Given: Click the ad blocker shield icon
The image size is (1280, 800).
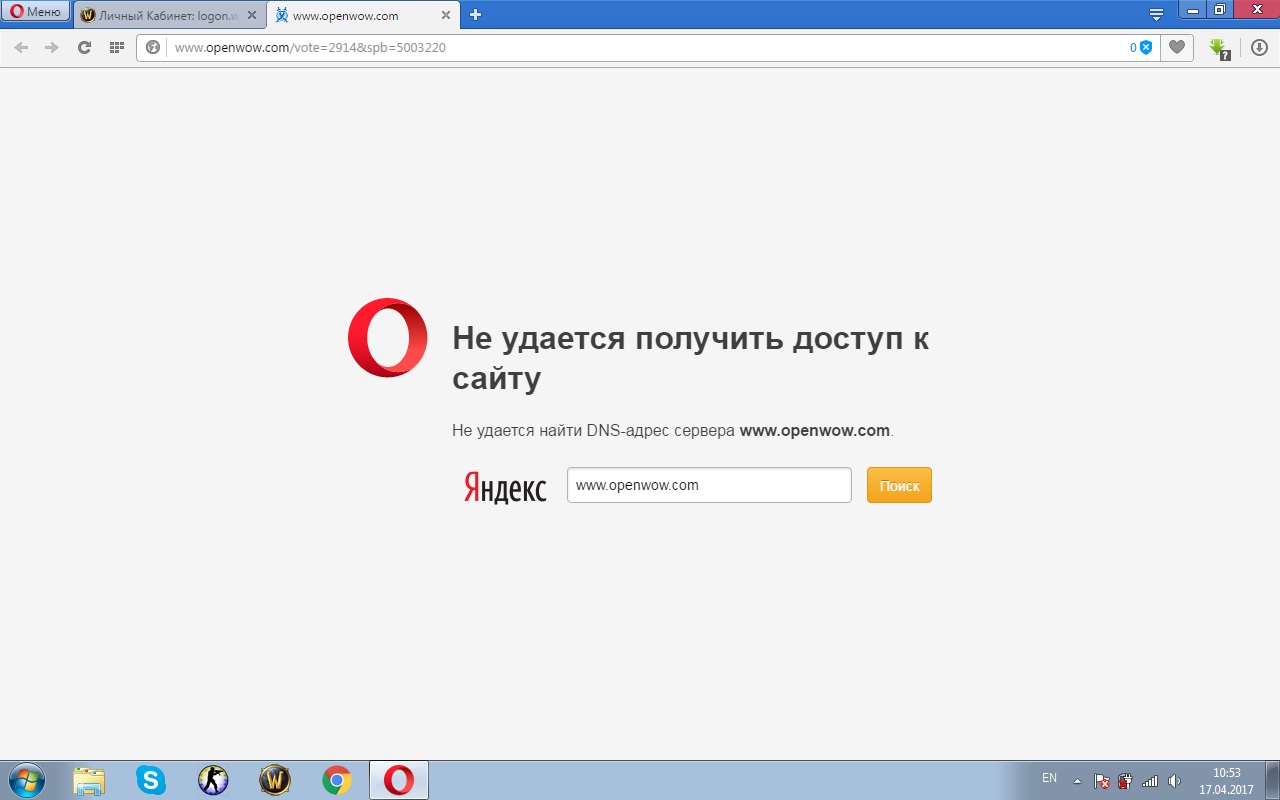Looking at the screenshot, I should (1146, 47).
